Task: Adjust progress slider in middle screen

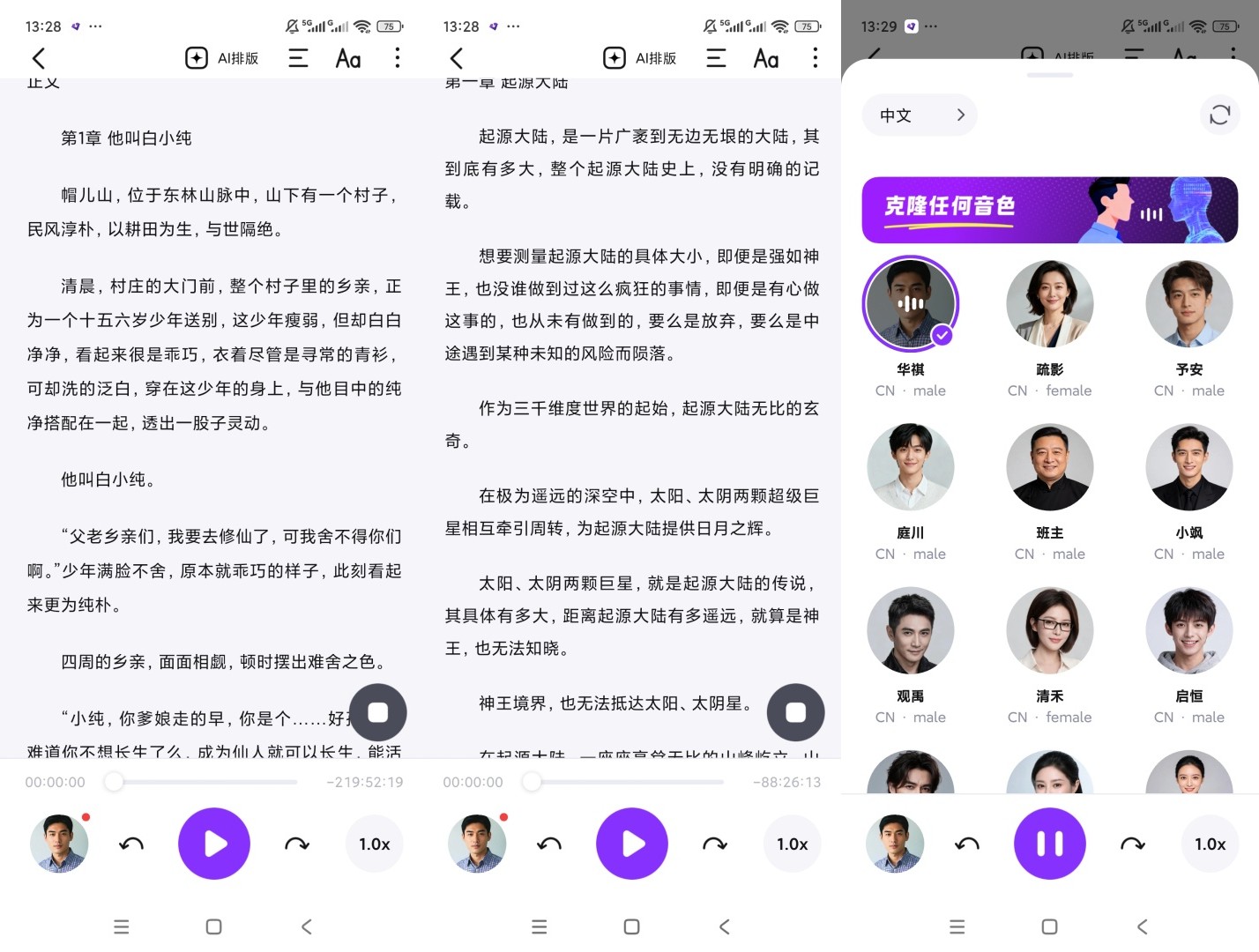Action: coord(624,782)
